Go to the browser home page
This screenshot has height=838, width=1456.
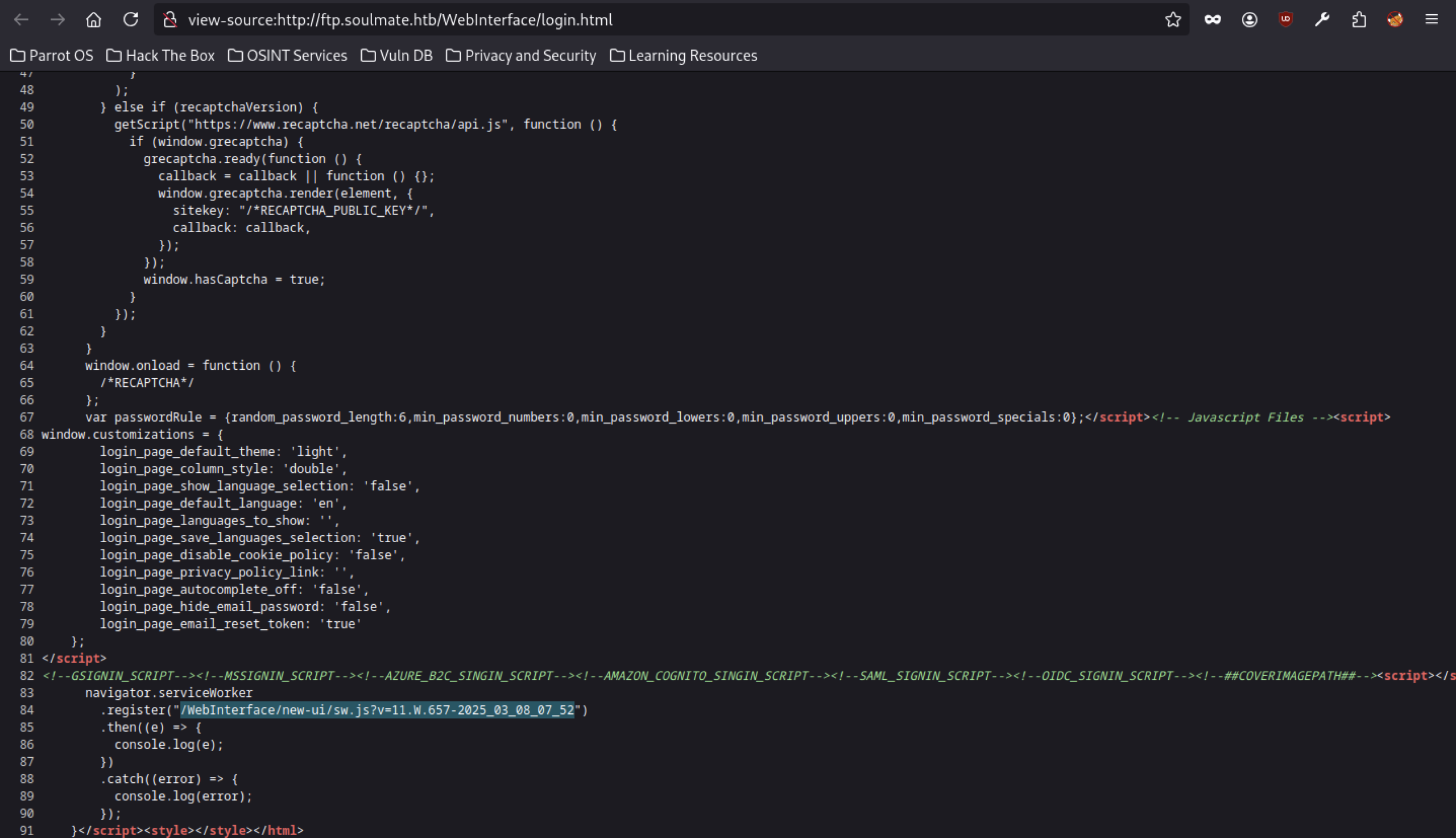pos(94,19)
